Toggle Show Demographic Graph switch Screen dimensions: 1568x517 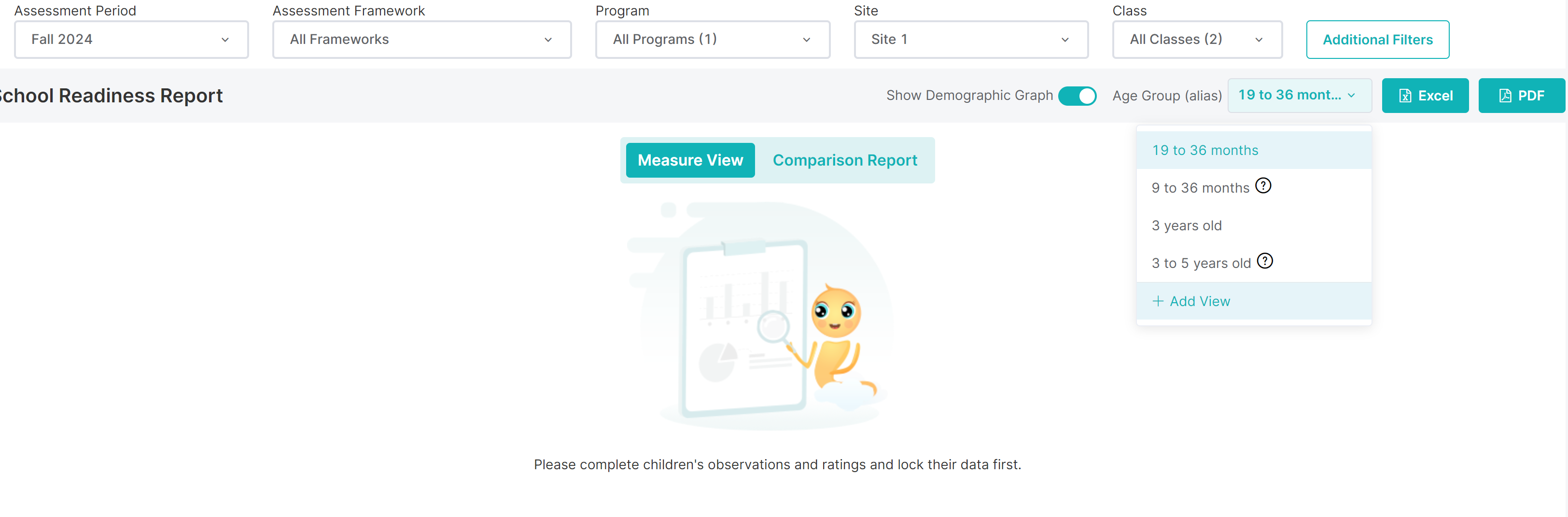(1077, 96)
